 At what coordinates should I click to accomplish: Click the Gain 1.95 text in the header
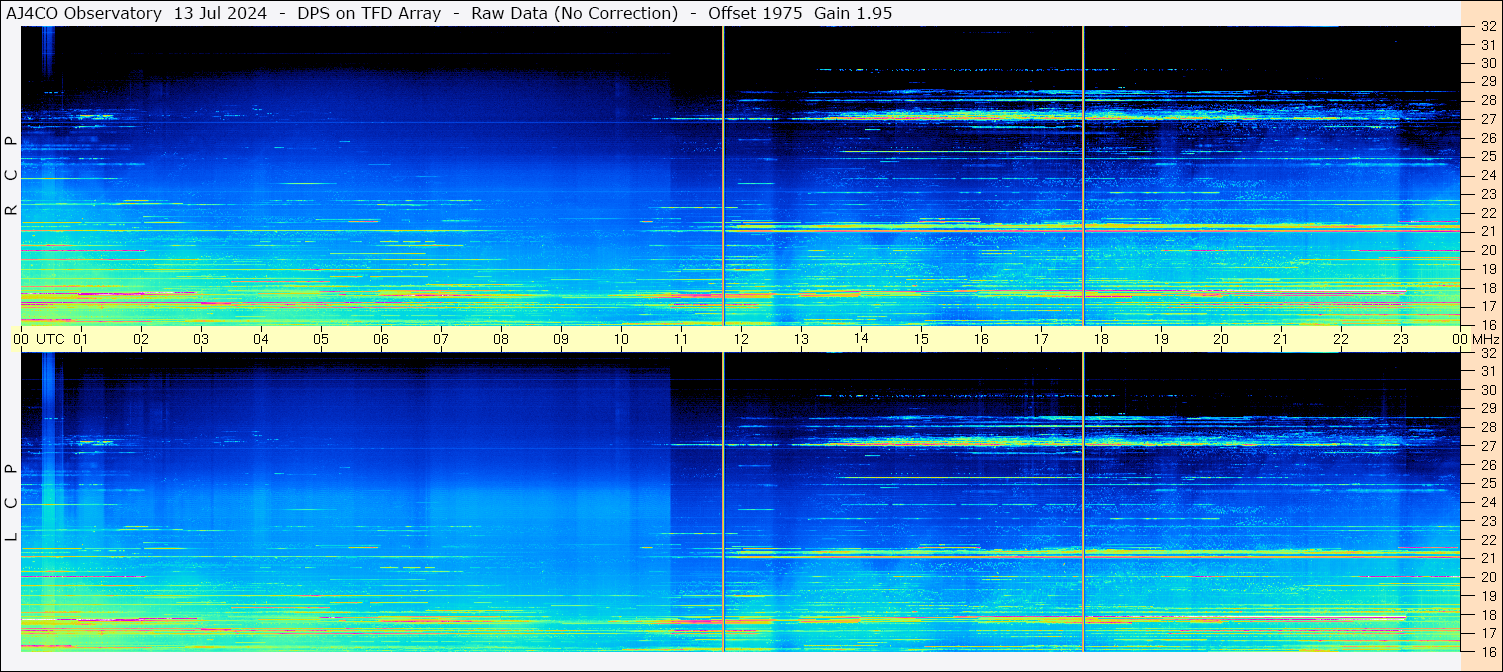click(x=853, y=13)
